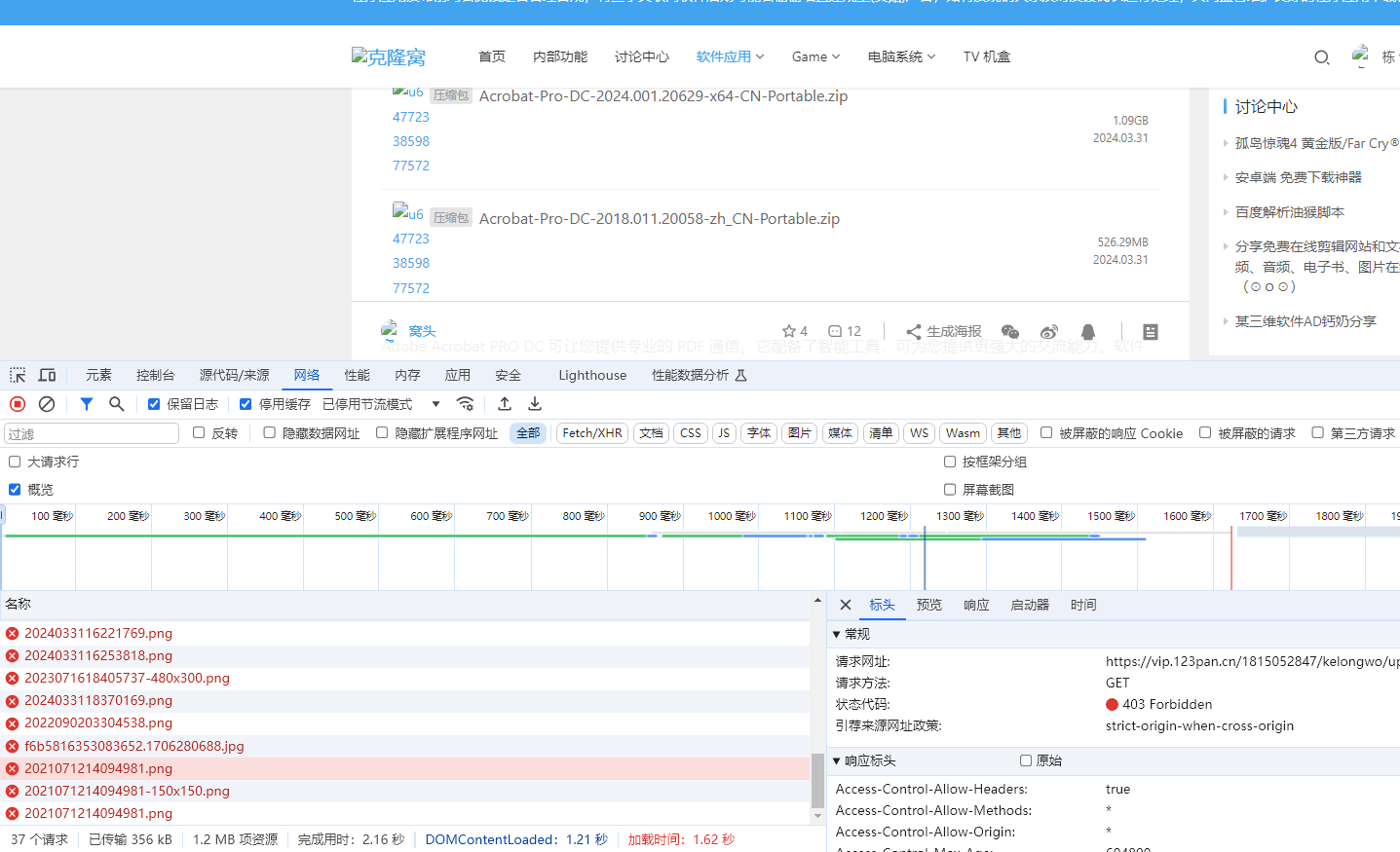The width and height of the screenshot is (1400, 852).
Task: Expand Game navigation menu
Action: point(815,56)
